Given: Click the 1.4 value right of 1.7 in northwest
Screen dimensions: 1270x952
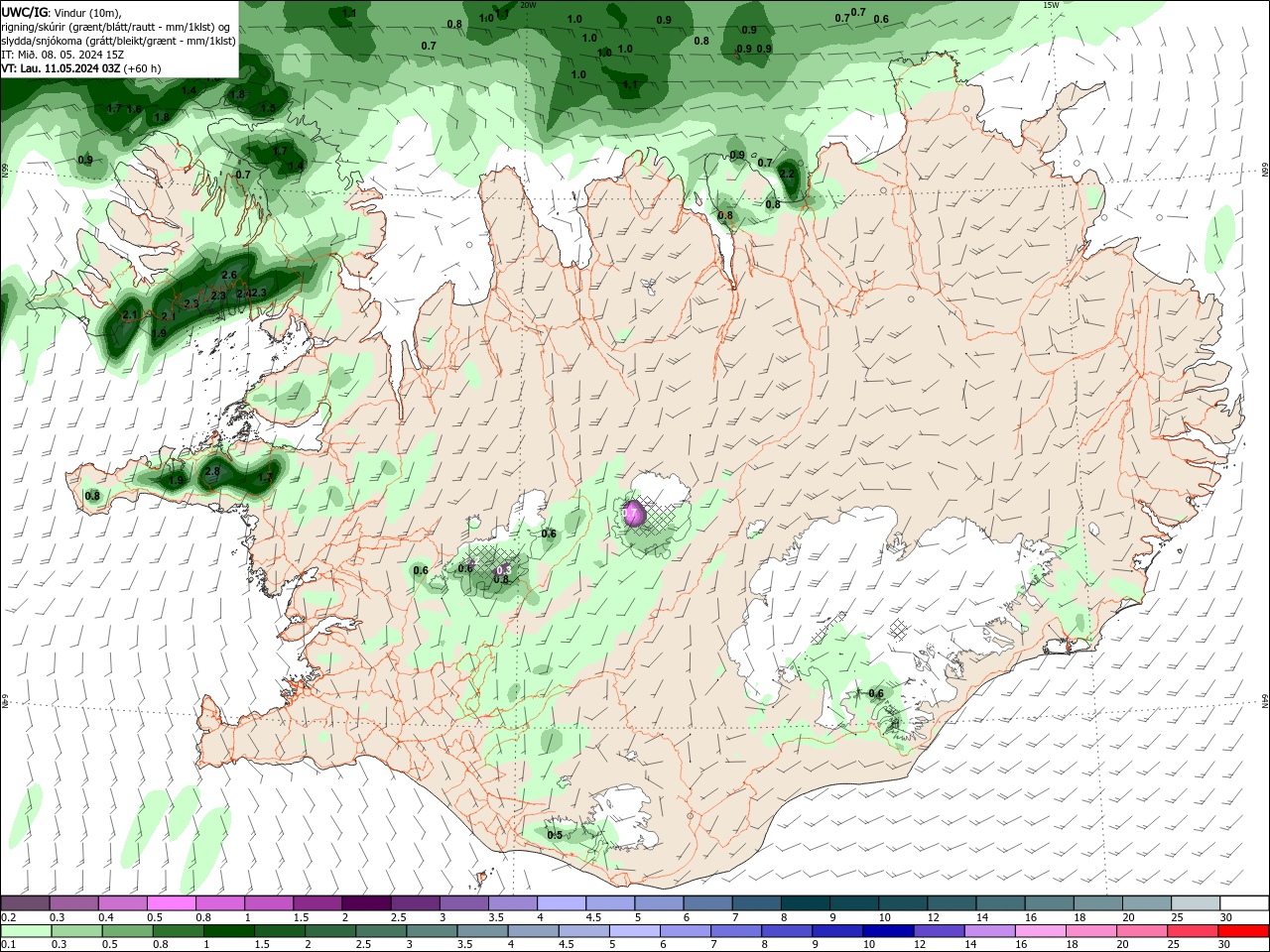Looking at the screenshot, I should (x=296, y=166).
